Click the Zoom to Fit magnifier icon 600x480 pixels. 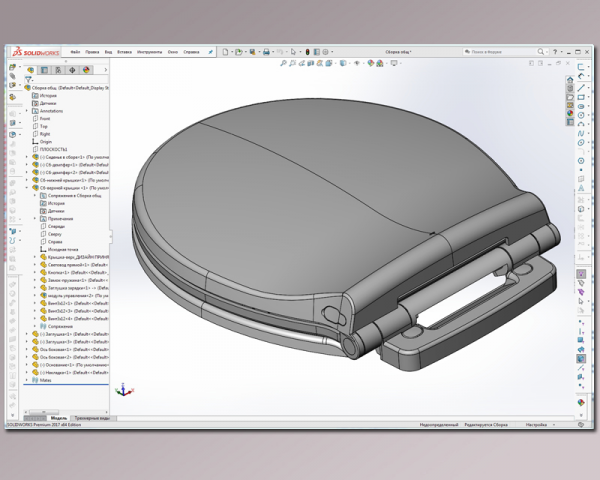(x=283, y=63)
